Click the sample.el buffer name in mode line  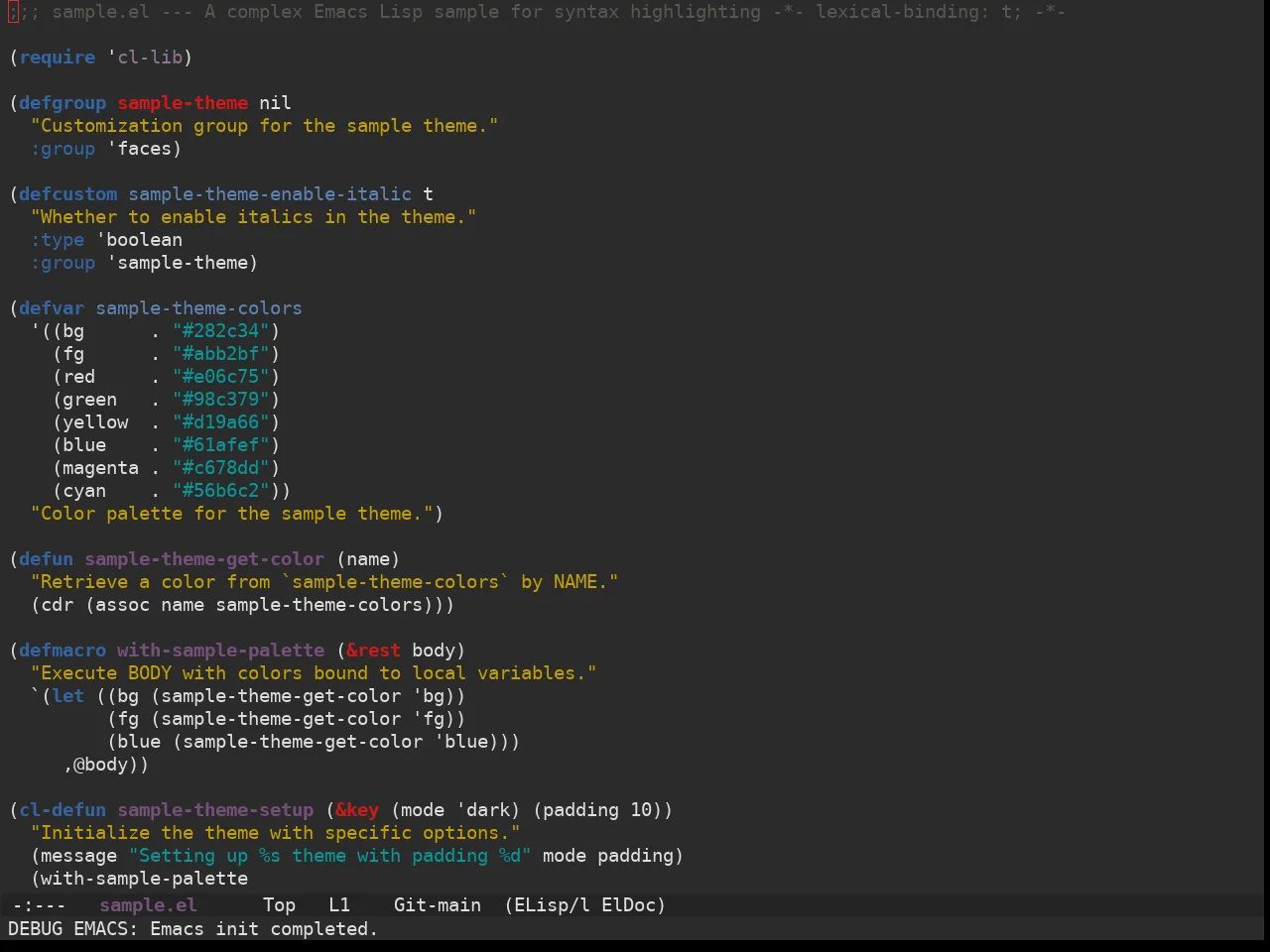pyautogui.click(x=149, y=905)
